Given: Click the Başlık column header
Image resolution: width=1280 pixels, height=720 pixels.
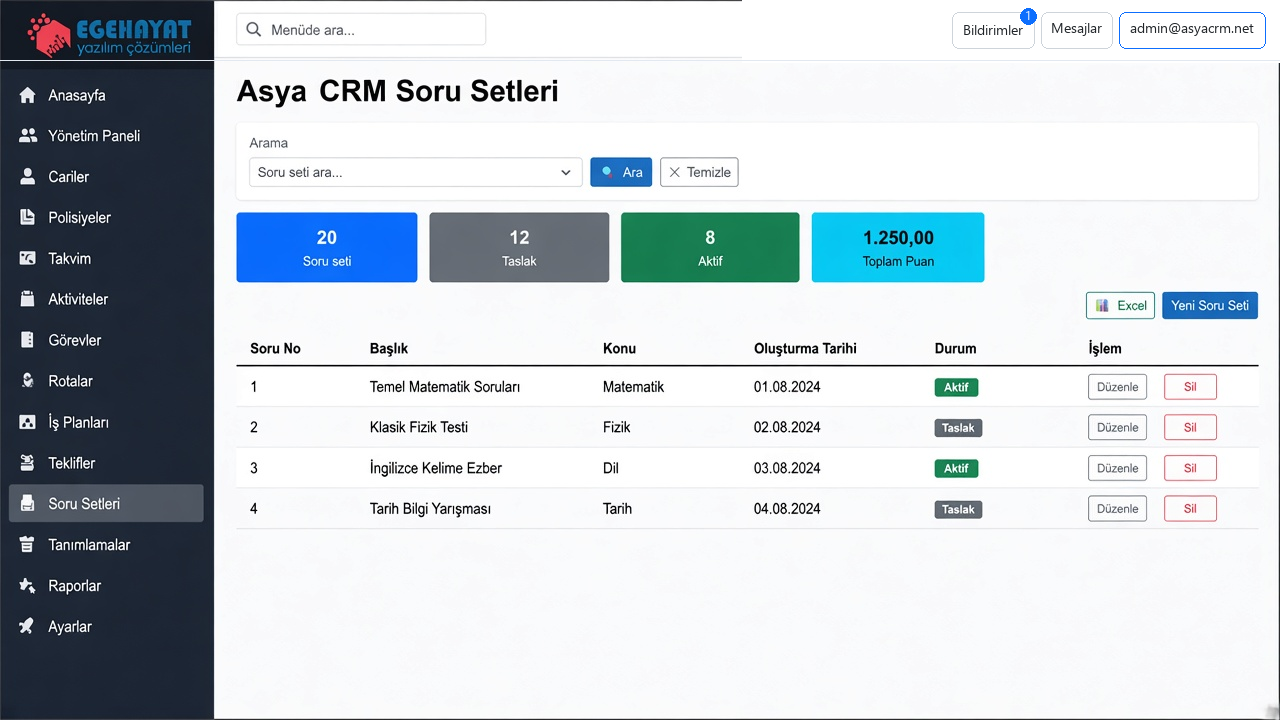Looking at the screenshot, I should (x=389, y=349).
